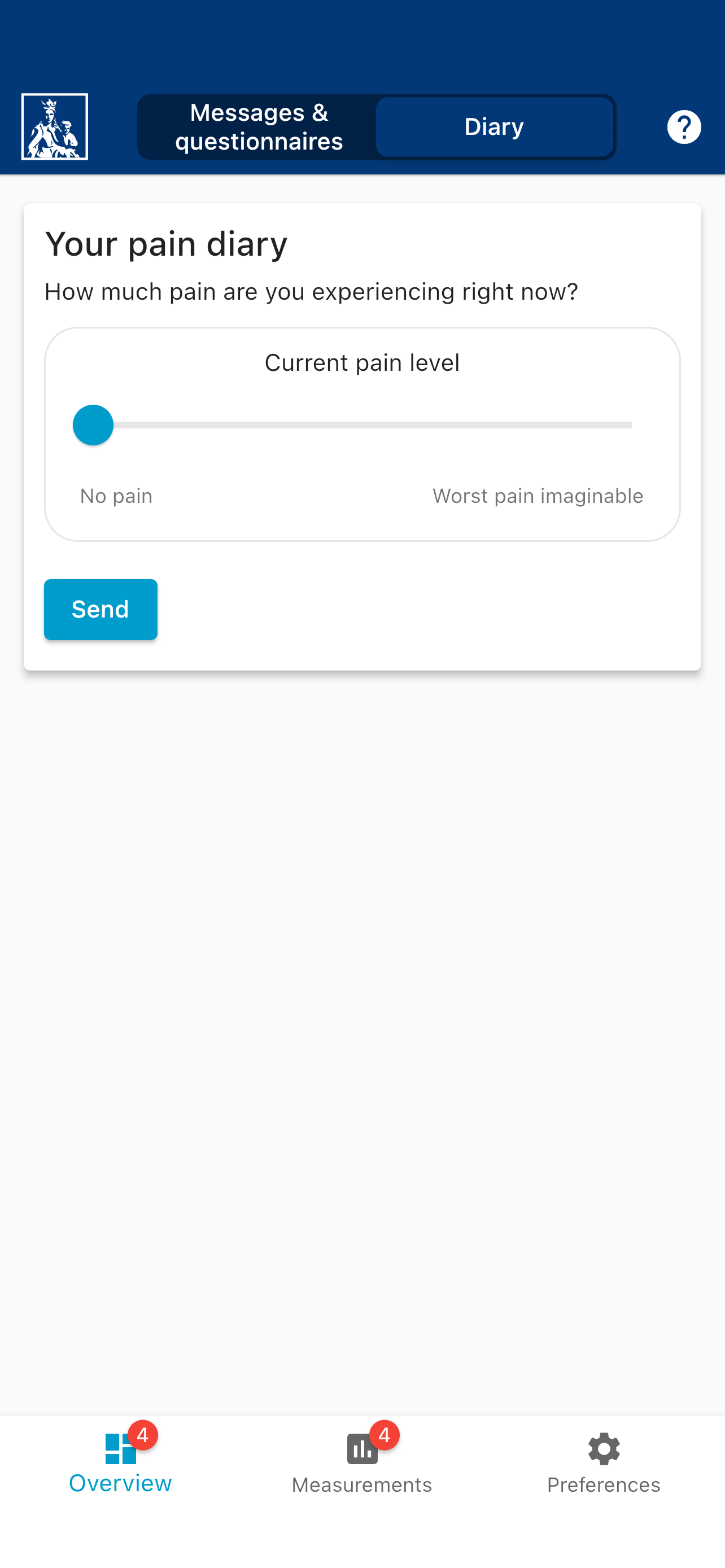Tap the Overview notification badge showing 4

[142, 1435]
